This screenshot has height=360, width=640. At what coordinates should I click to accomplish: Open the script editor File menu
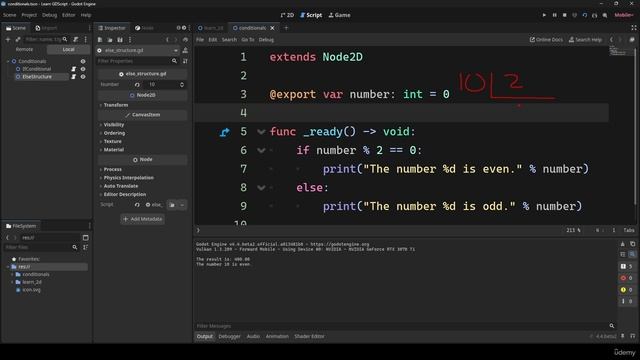coord(200,40)
